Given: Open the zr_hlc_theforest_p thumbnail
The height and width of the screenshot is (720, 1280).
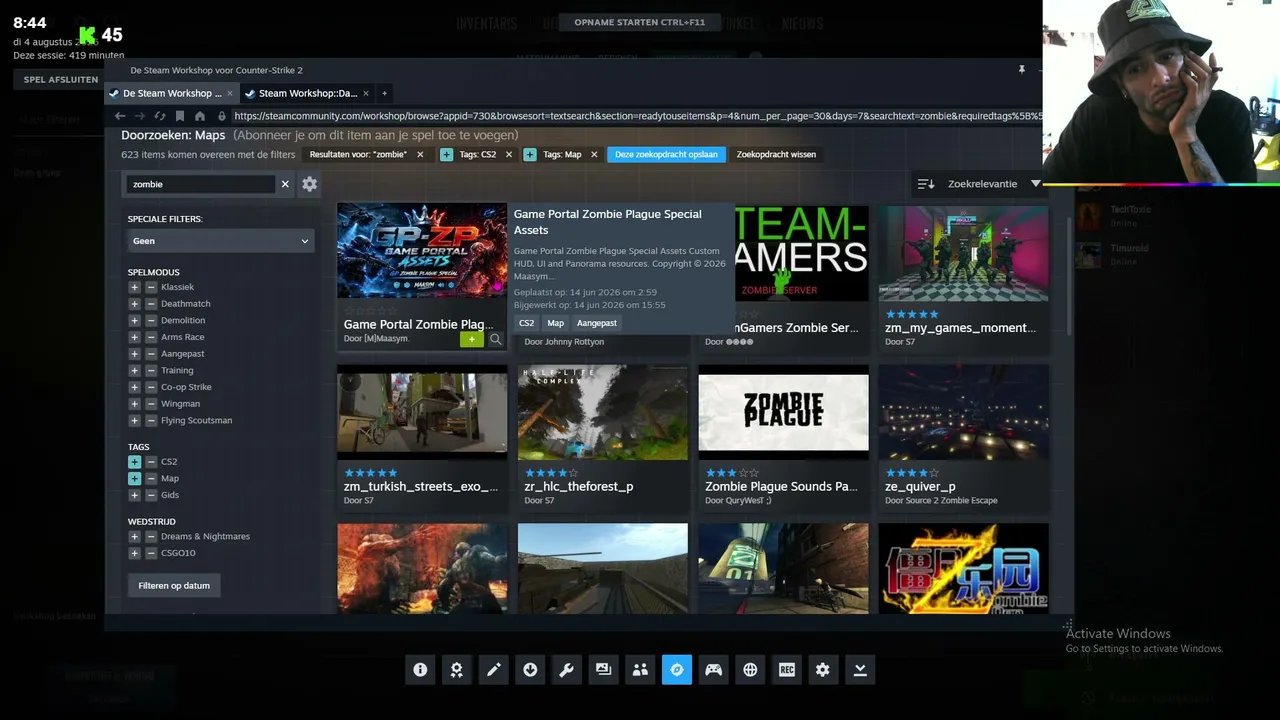Looking at the screenshot, I should click(x=603, y=412).
